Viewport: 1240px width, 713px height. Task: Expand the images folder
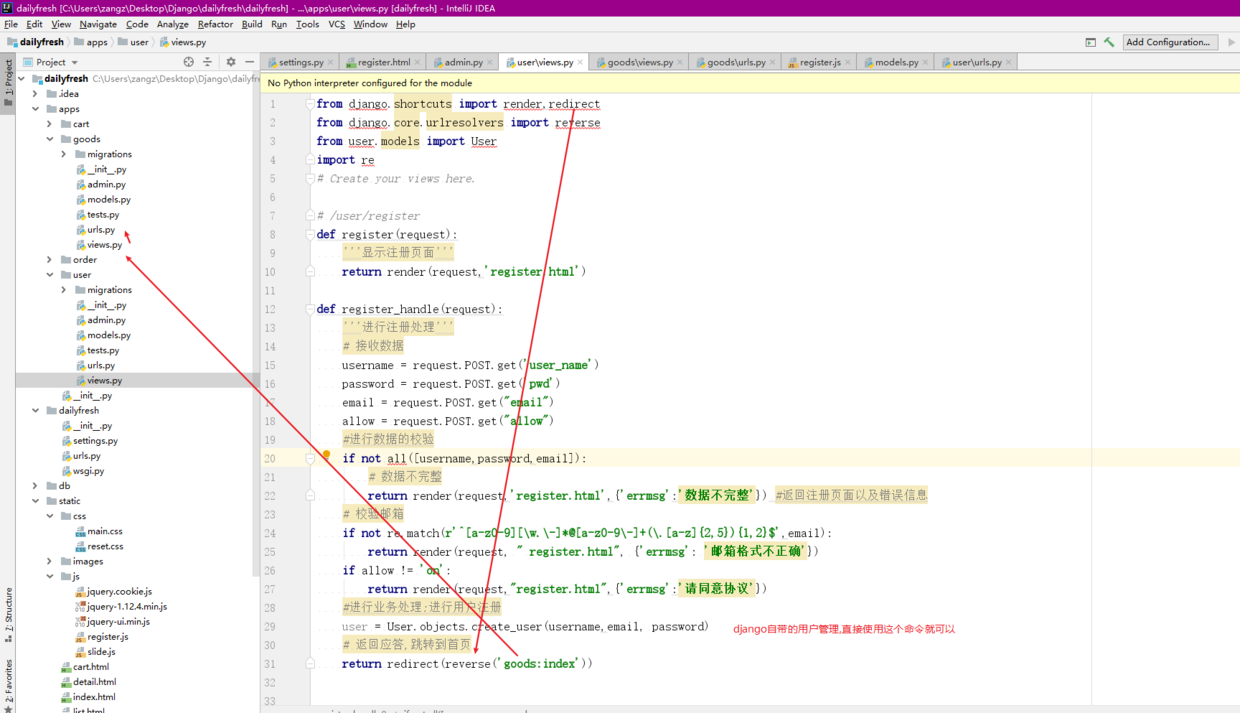coord(50,561)
